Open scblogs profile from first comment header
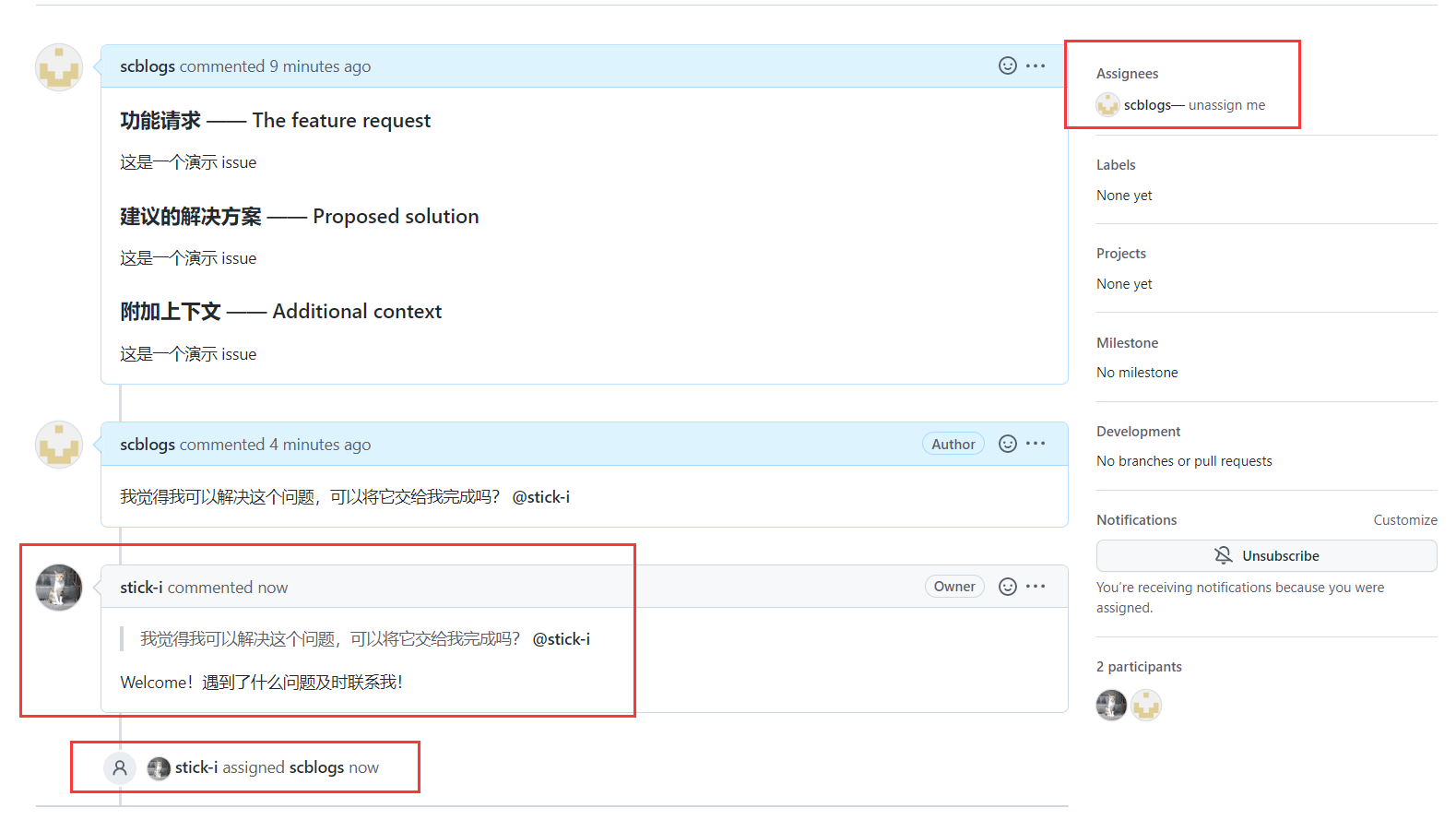The height and width of the screenshot is (820, 1456). (148, 66)
